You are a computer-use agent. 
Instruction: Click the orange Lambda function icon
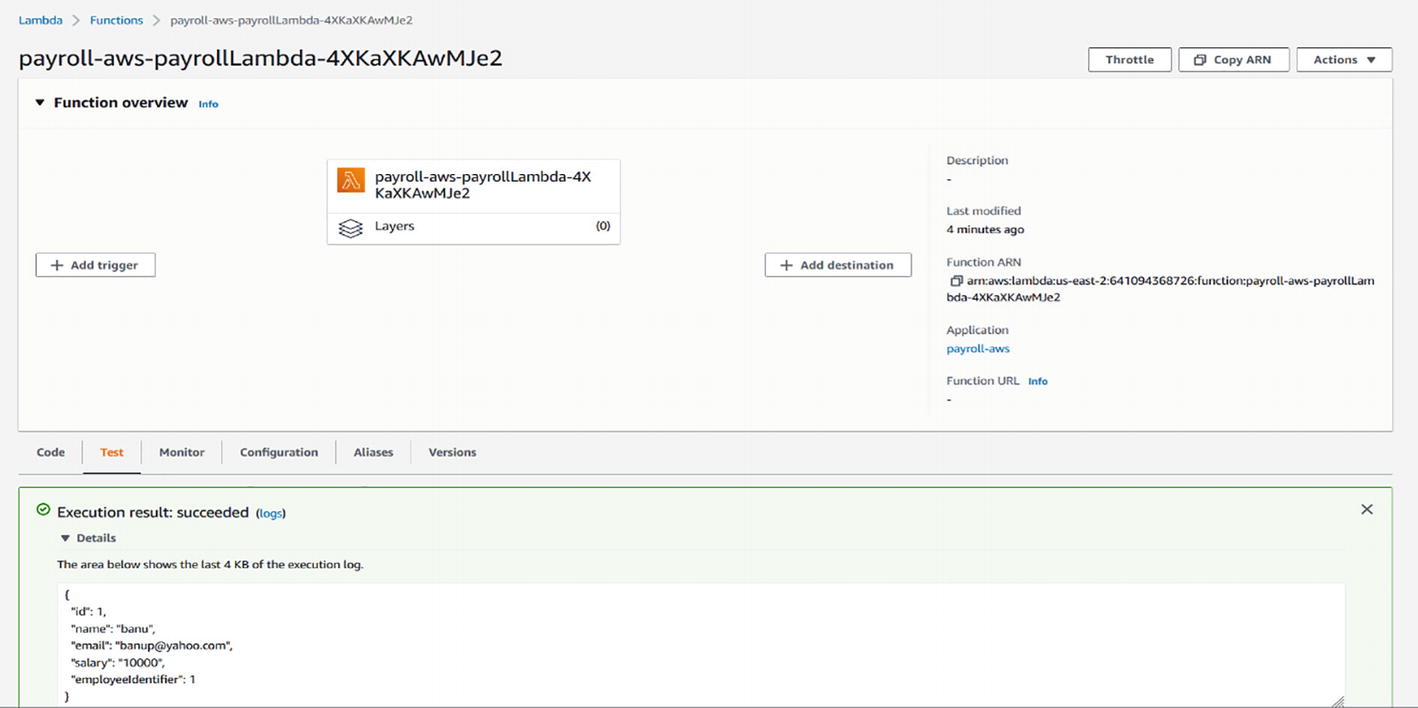pos(351,180)
